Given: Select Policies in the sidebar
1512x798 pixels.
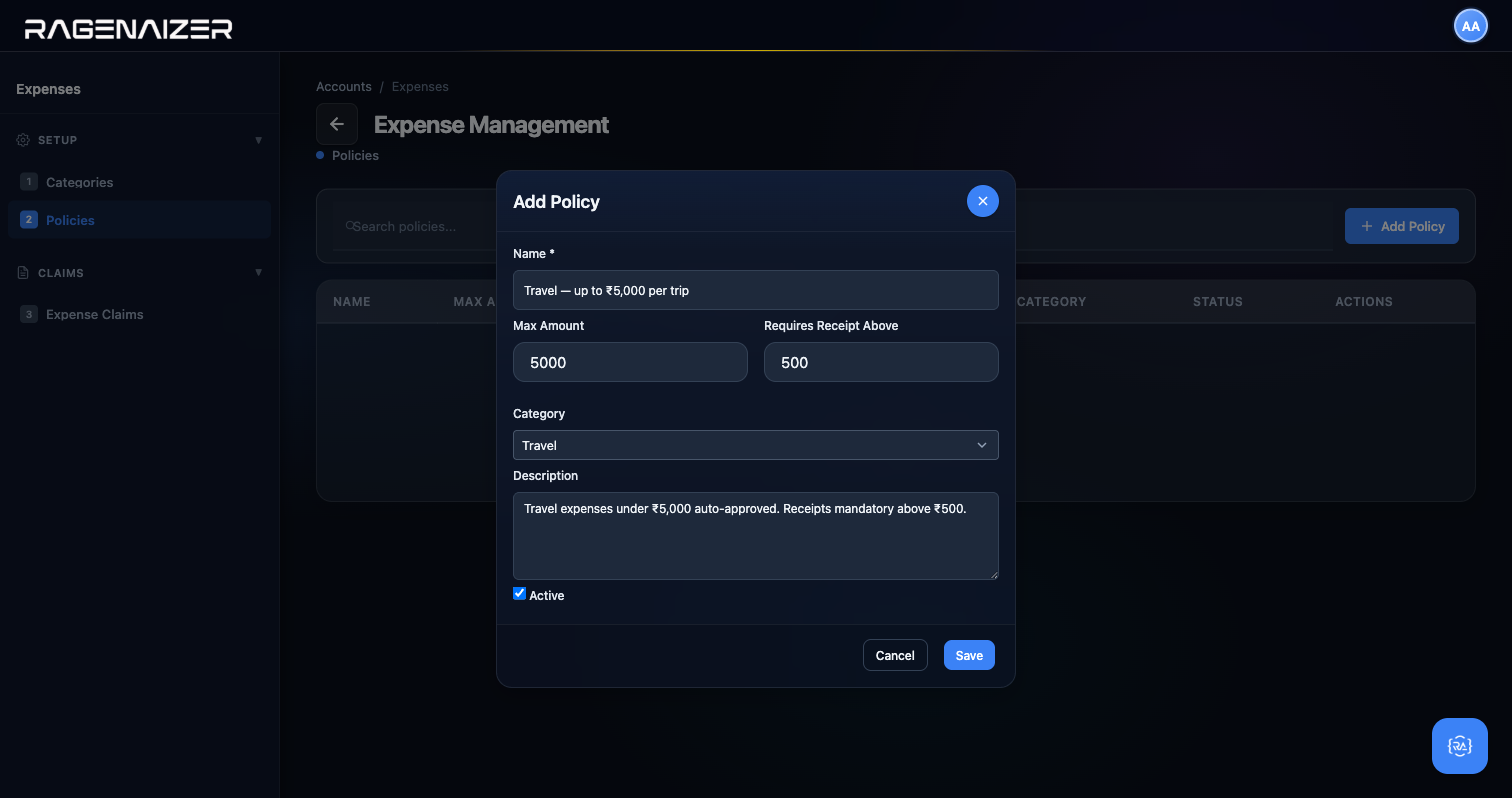Looking at the screenshot, I should point(139,220).
